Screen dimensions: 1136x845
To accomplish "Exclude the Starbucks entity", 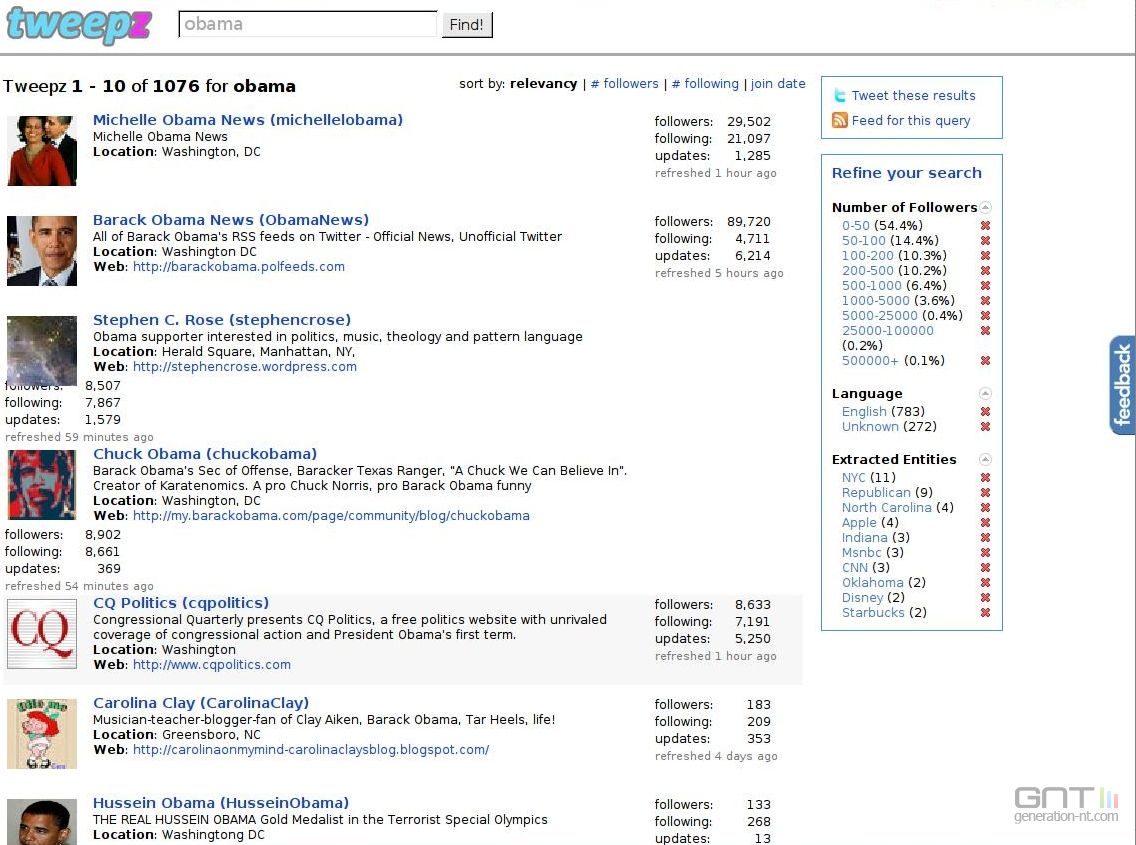I will (985, 613).
